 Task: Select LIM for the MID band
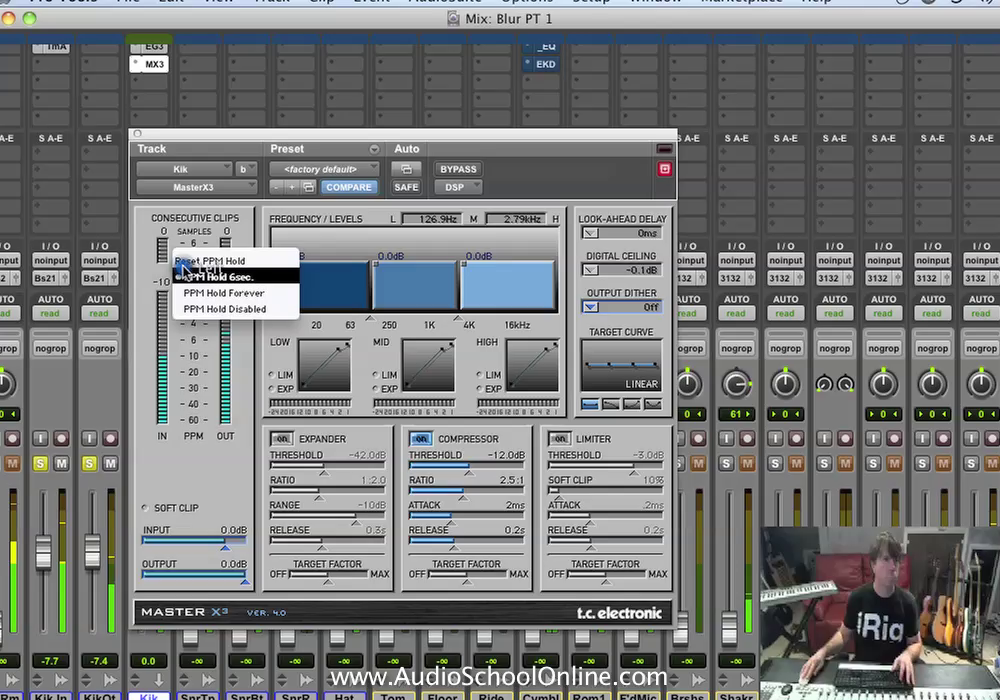click(376, 375)
